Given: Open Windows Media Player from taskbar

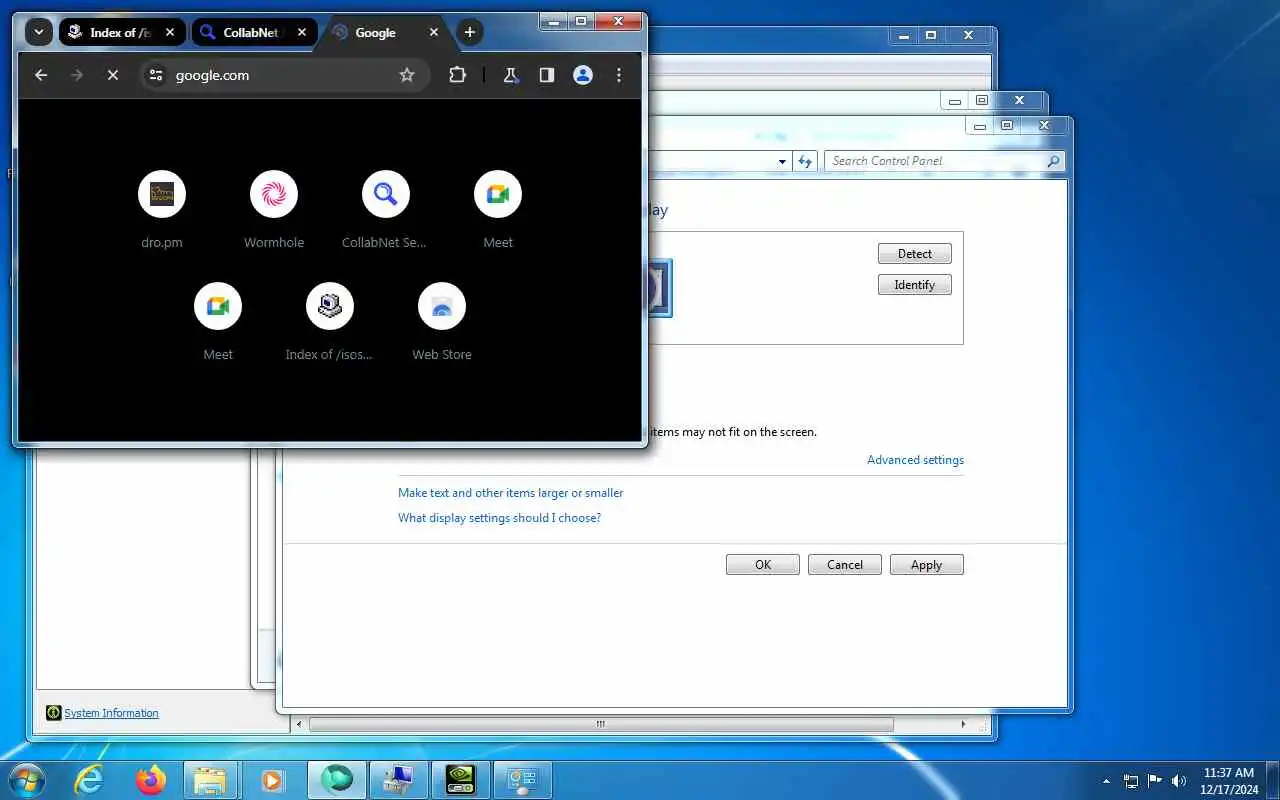Looking at the screenshot, I should [272, 780].
